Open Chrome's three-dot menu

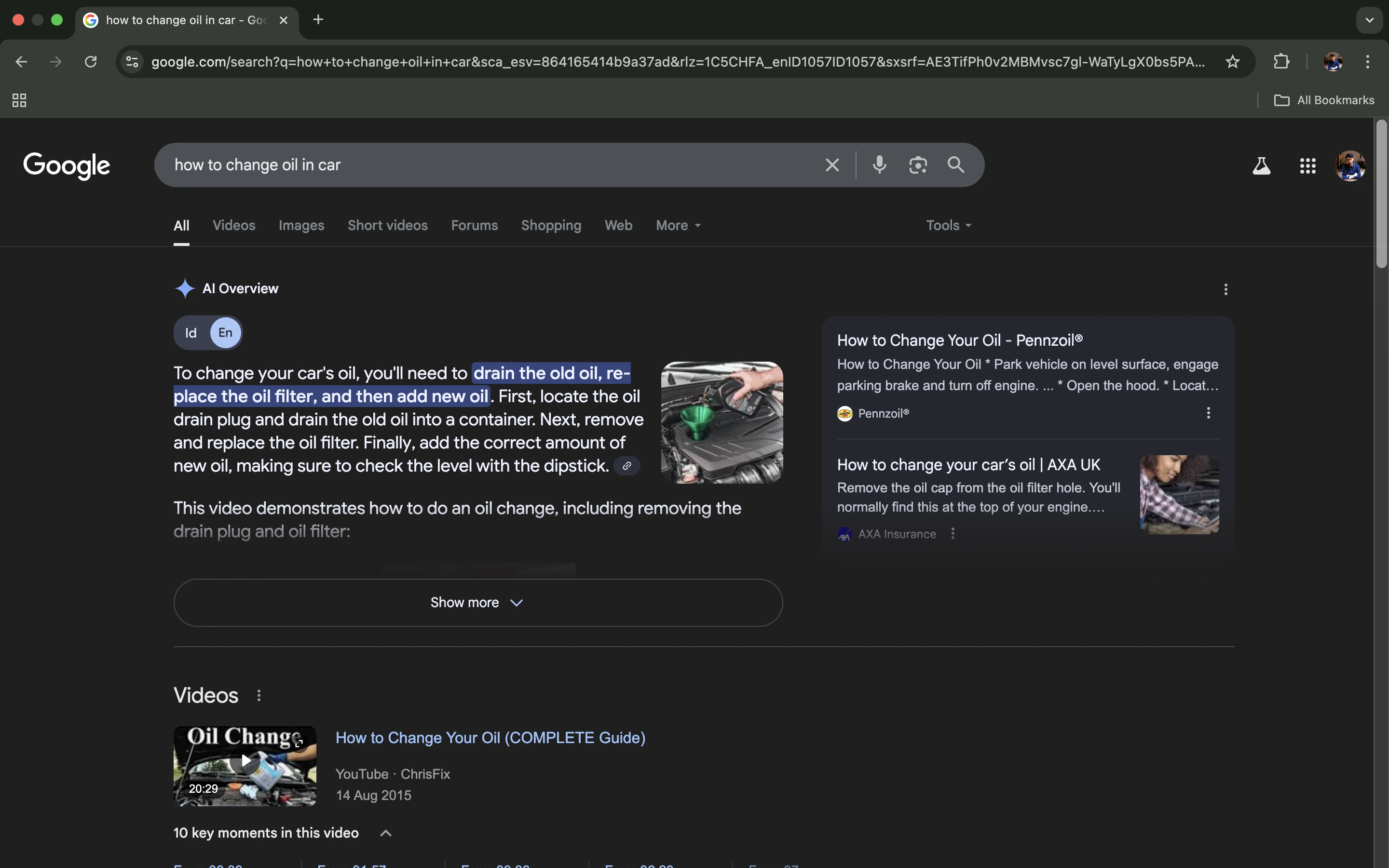(x=1368, y=61)
